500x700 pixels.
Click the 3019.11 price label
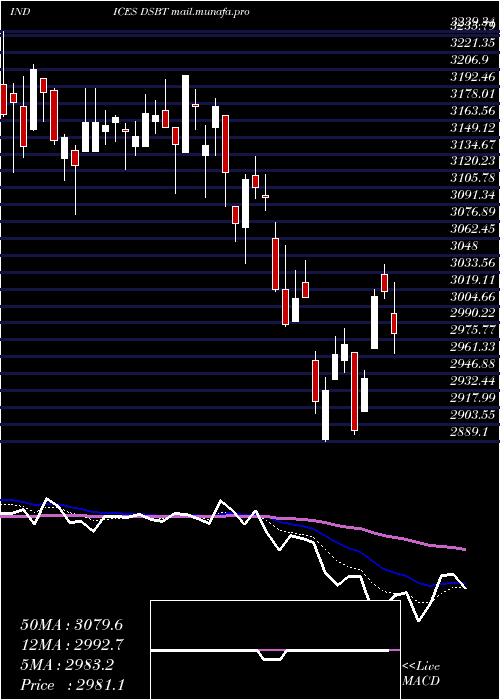click(473, 280)
